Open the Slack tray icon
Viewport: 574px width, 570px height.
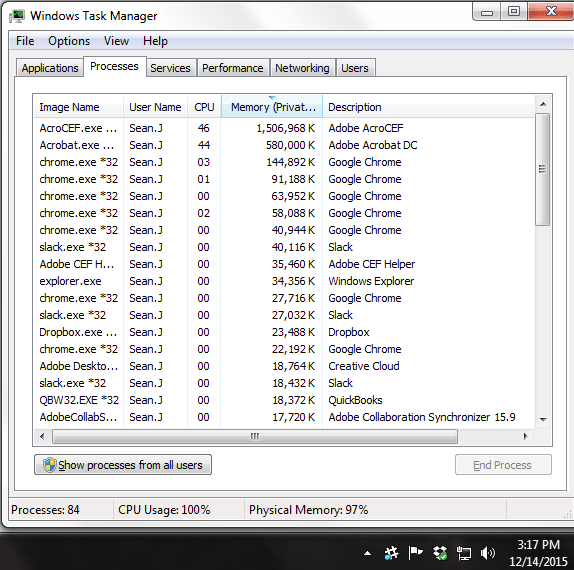point(391,553)
